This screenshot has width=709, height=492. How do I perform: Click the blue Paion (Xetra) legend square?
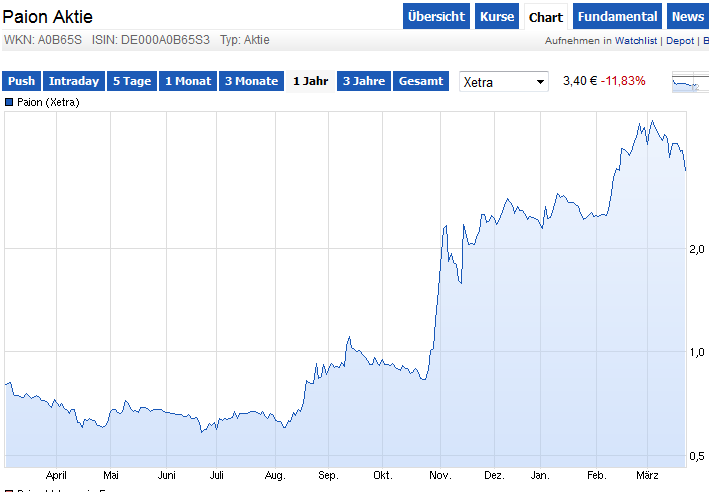[9, 102]
